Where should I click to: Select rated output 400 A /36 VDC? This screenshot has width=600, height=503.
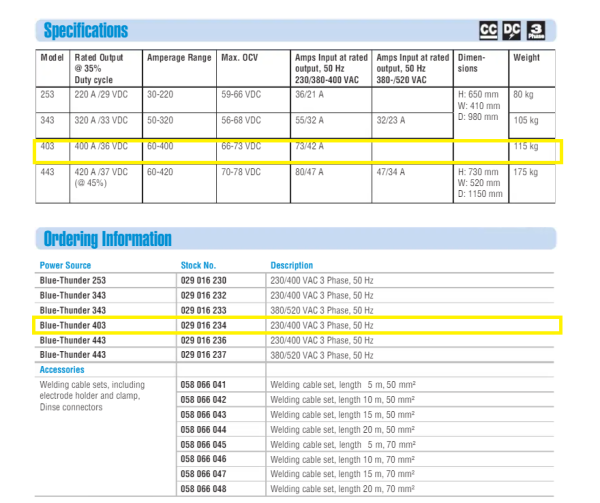pyautogui.click(x=101, y=146)
